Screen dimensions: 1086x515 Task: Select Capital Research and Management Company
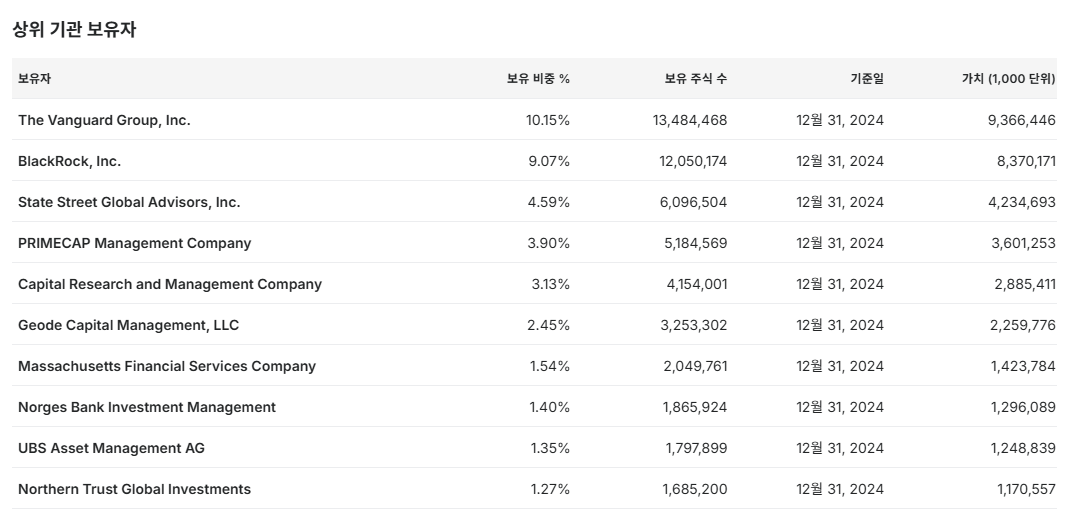pos(170,284)
